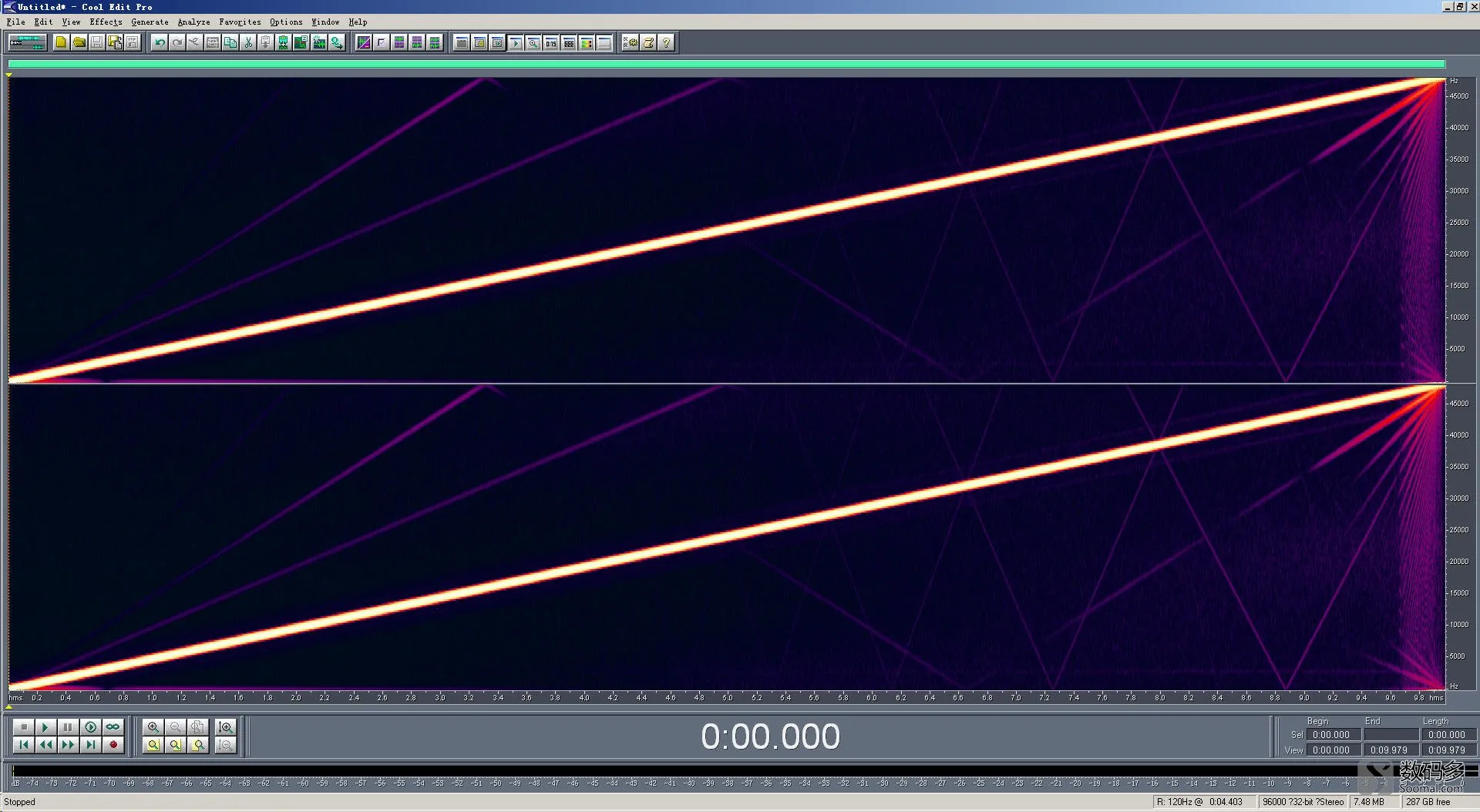The image size is (1480, 812).
Task: Click the Paste clipboard icon
Action: [265, 42]
